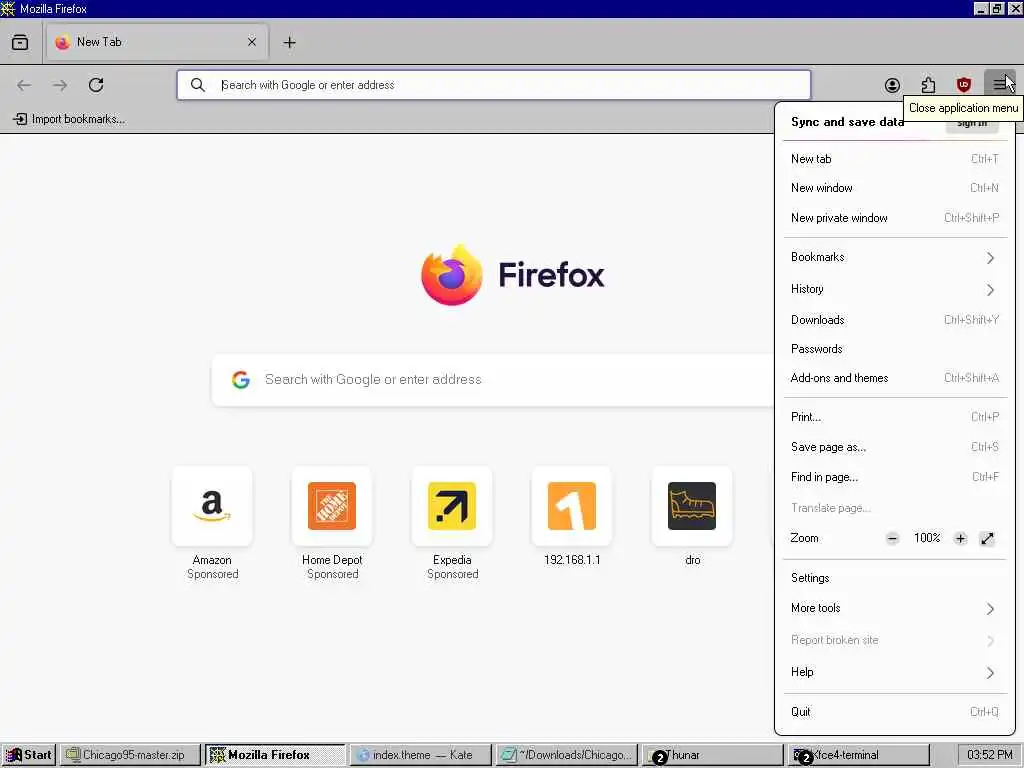Click the Firefox logo on the page
The width and height of the screenshot is (1024, 768).
(x=452, y=275)
